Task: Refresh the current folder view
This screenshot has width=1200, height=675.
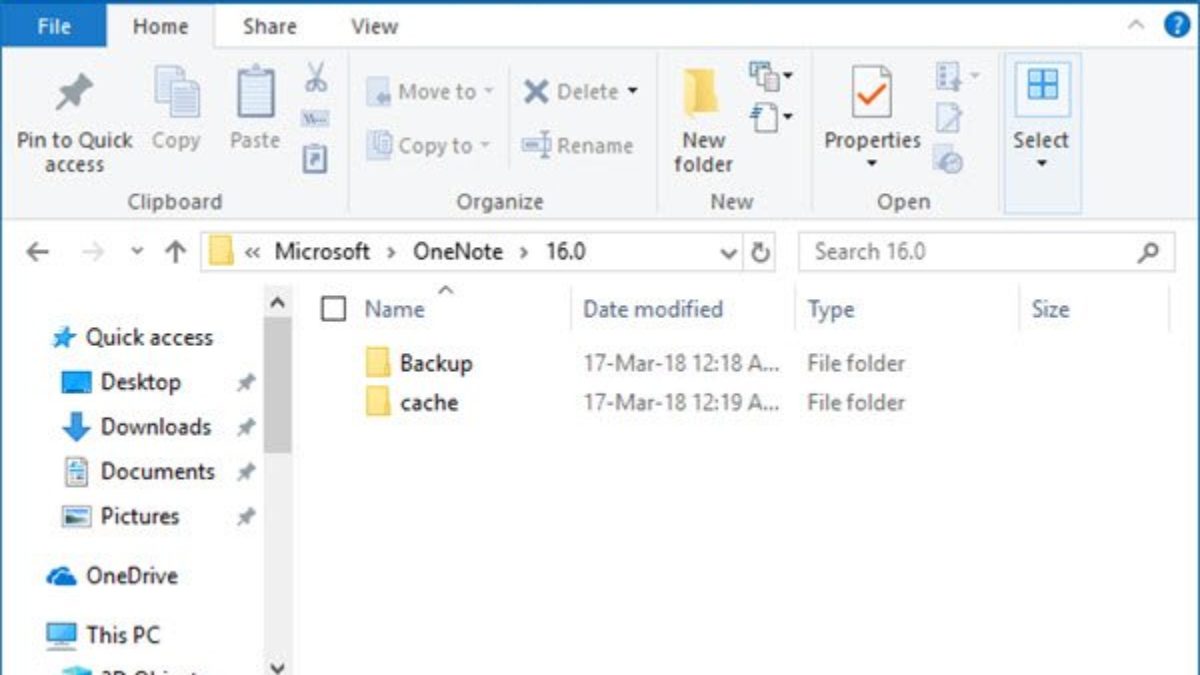Action: [x=761, y=253]
